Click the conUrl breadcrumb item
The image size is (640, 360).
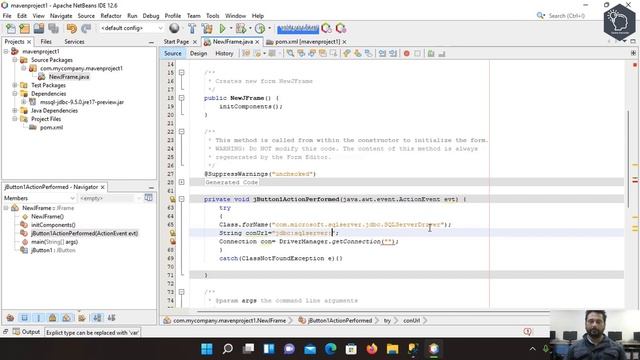[411, 321]
